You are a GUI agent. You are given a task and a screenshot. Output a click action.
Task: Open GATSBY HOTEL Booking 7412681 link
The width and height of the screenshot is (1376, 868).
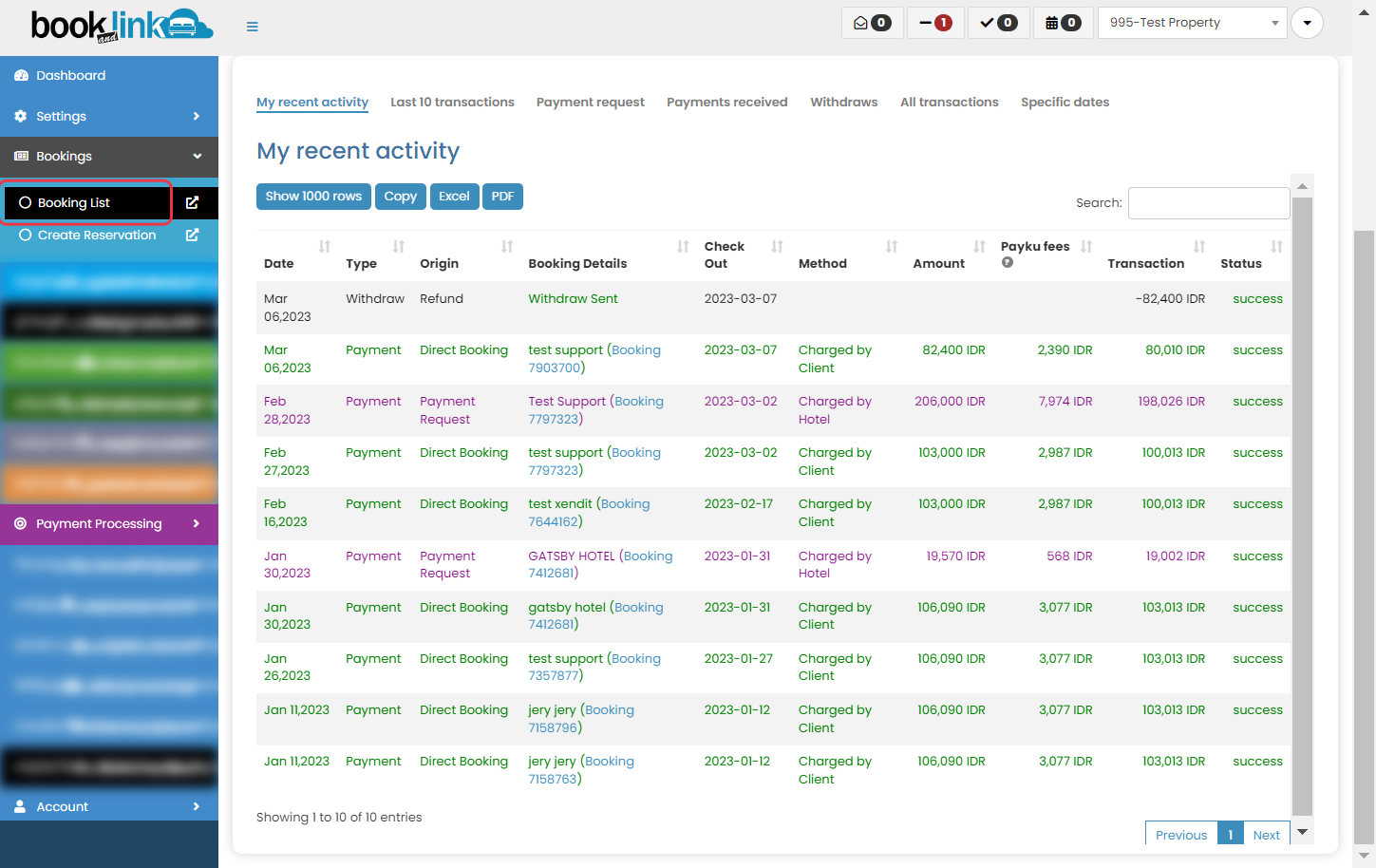pyautogui.click(x=600, y=564)
